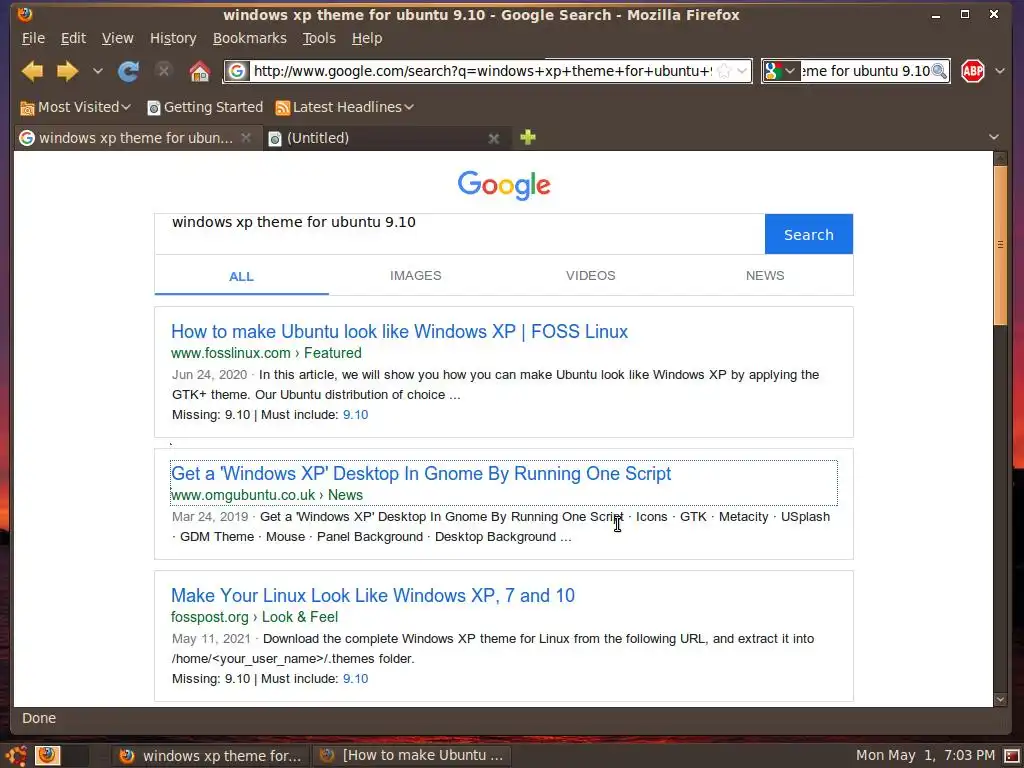Open the Tools menu

click(319, 39)
